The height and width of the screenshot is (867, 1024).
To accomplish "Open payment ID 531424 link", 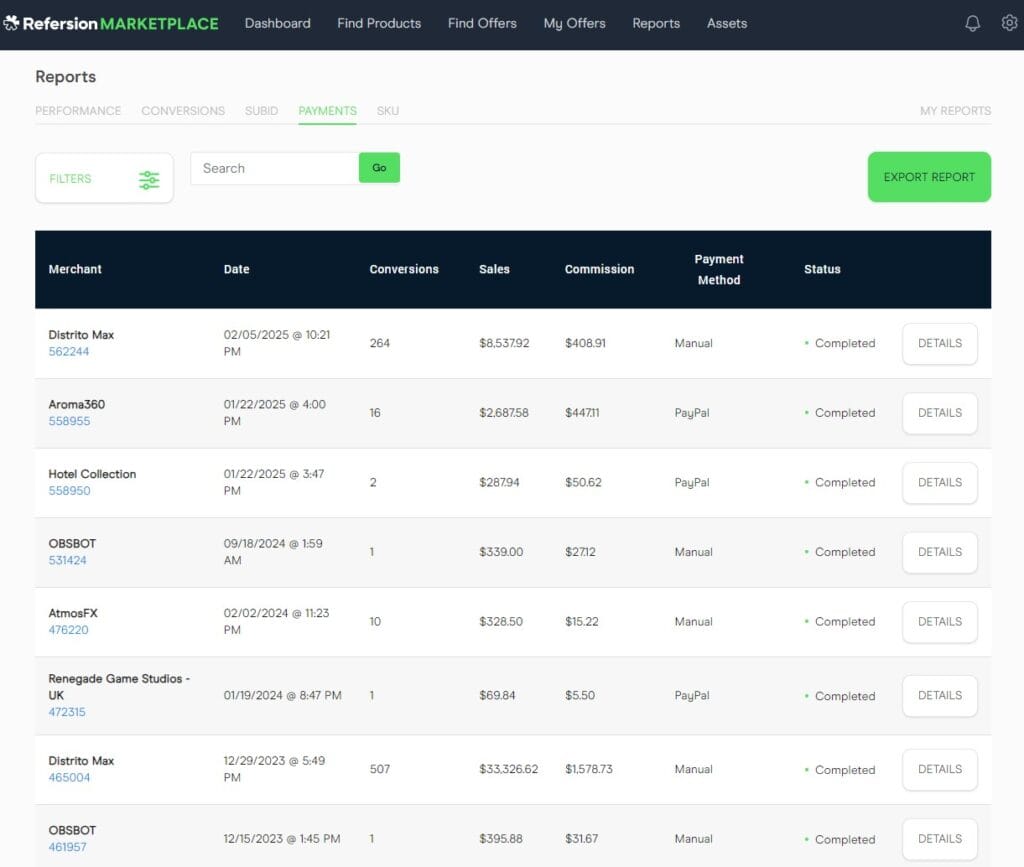I will [x=67, y=561].
